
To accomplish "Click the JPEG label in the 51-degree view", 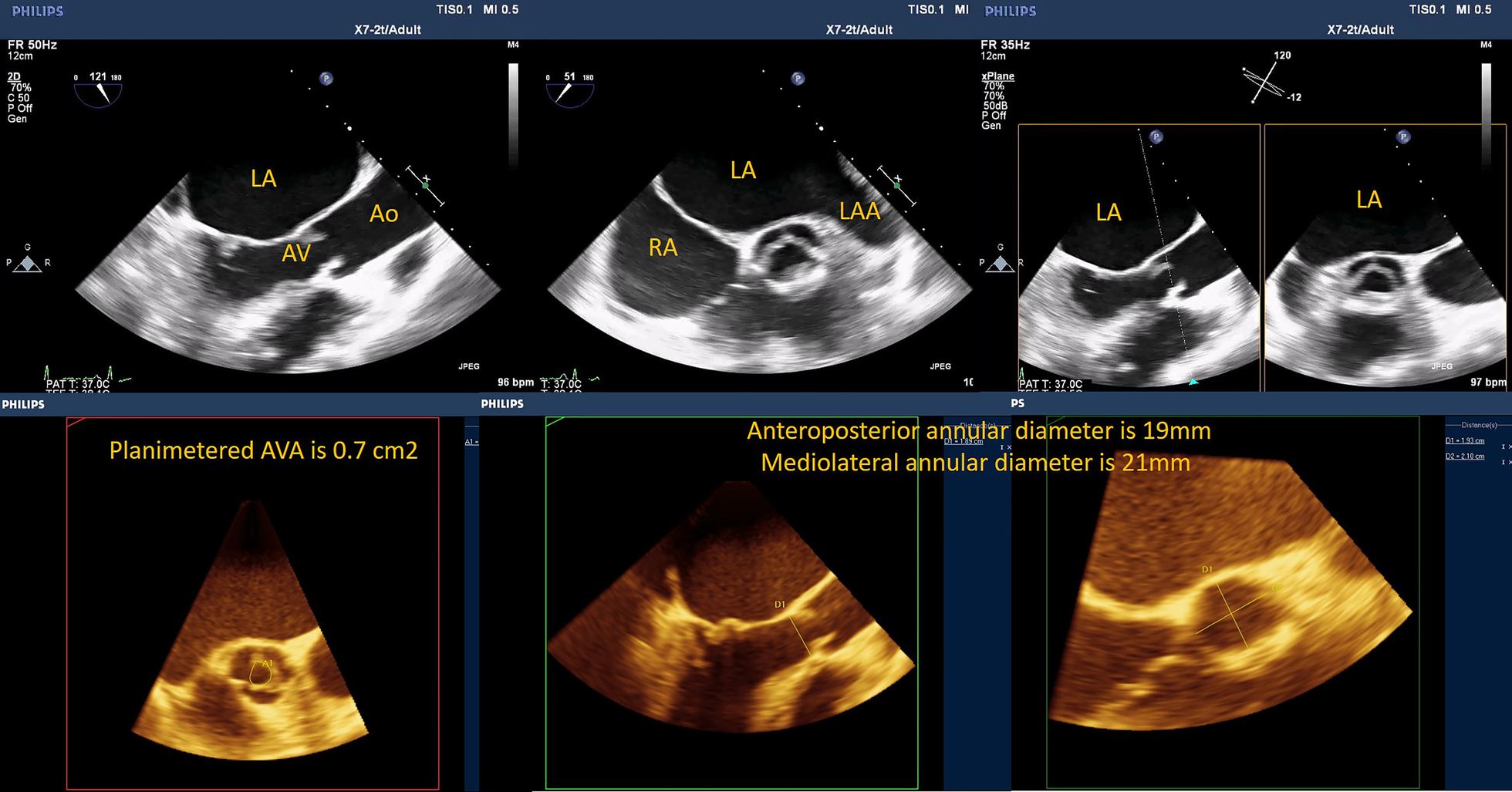I will [x=940, y=366].
